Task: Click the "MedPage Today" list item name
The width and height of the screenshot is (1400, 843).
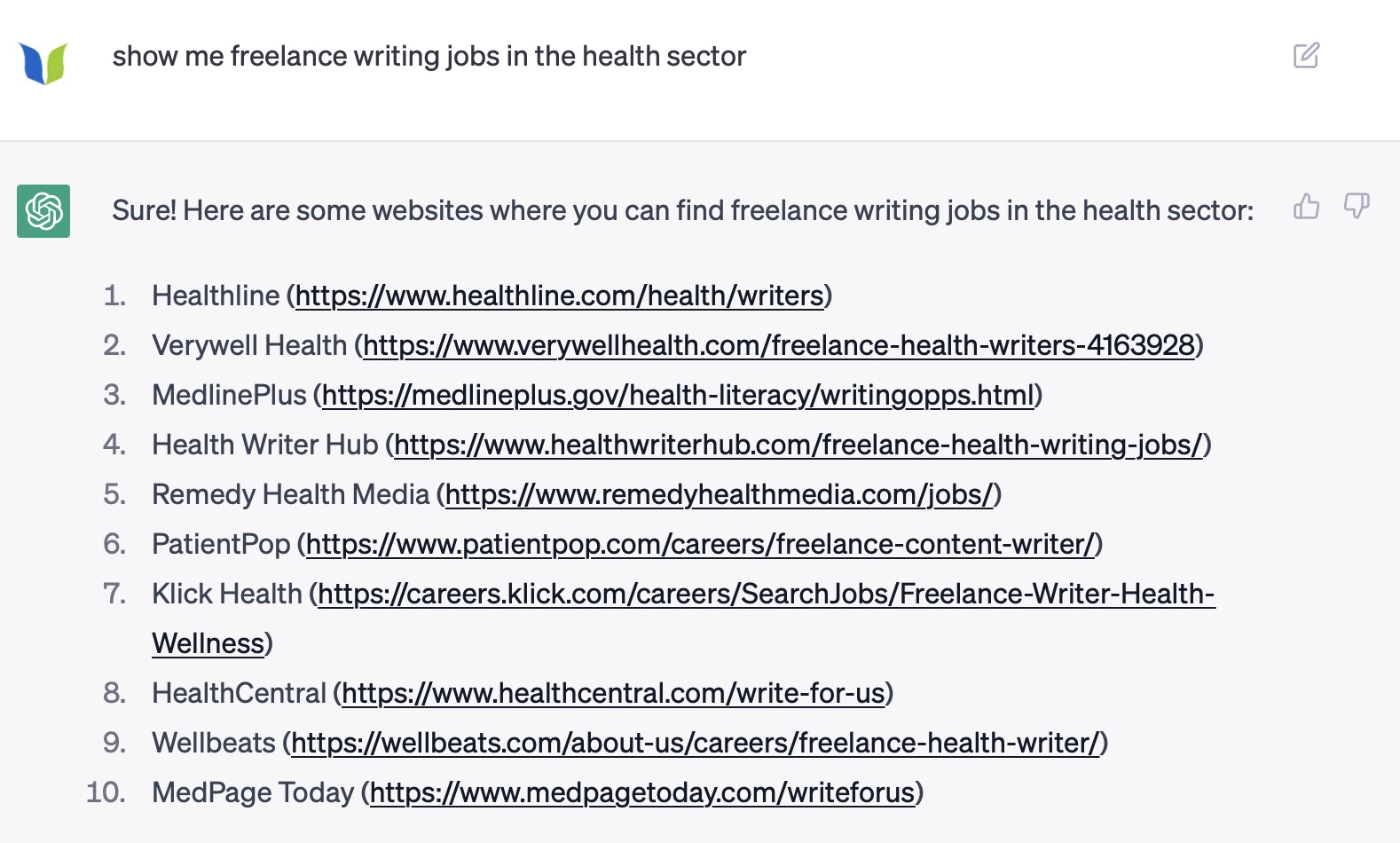Action: tap(253, 792)
